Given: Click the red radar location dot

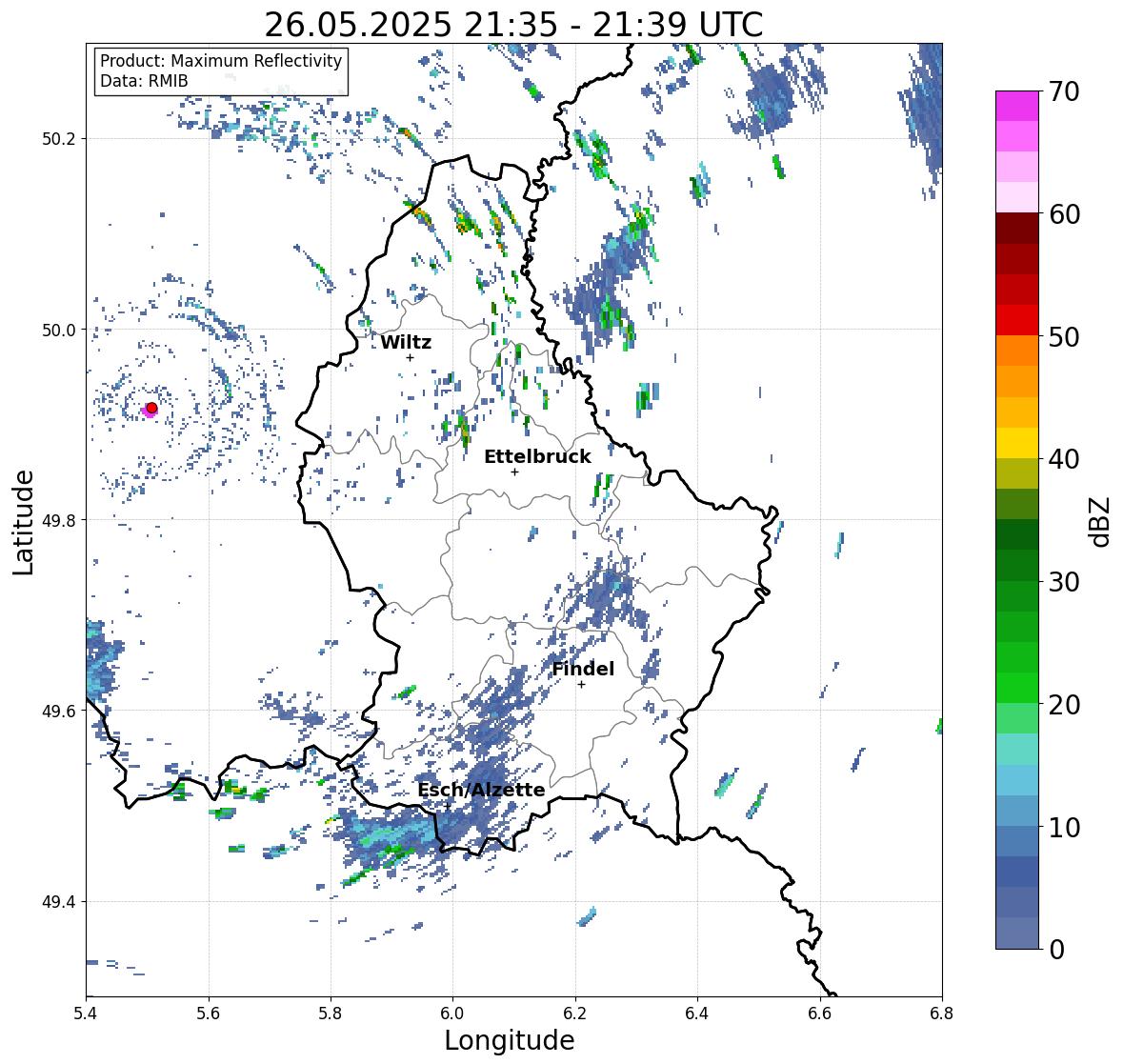Looking at the screenshot, I should [151, 408].
